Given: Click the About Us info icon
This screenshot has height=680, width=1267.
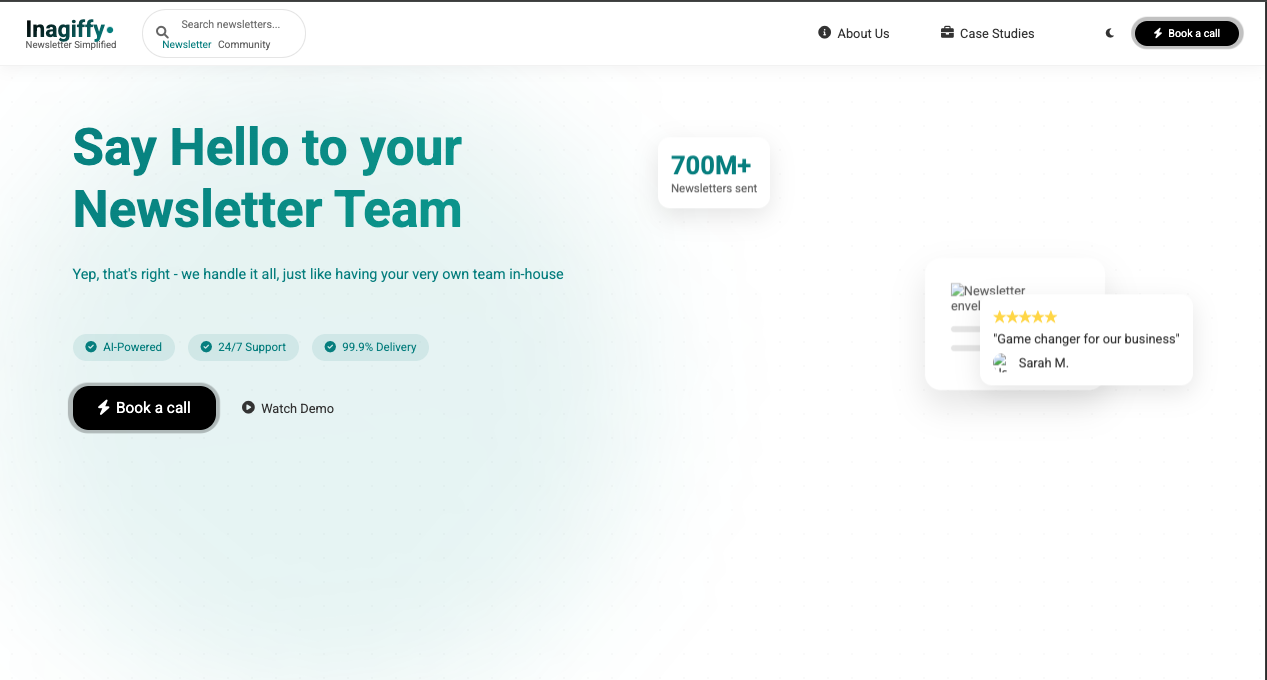Looking at the screenshot, I should click(825, 33).
